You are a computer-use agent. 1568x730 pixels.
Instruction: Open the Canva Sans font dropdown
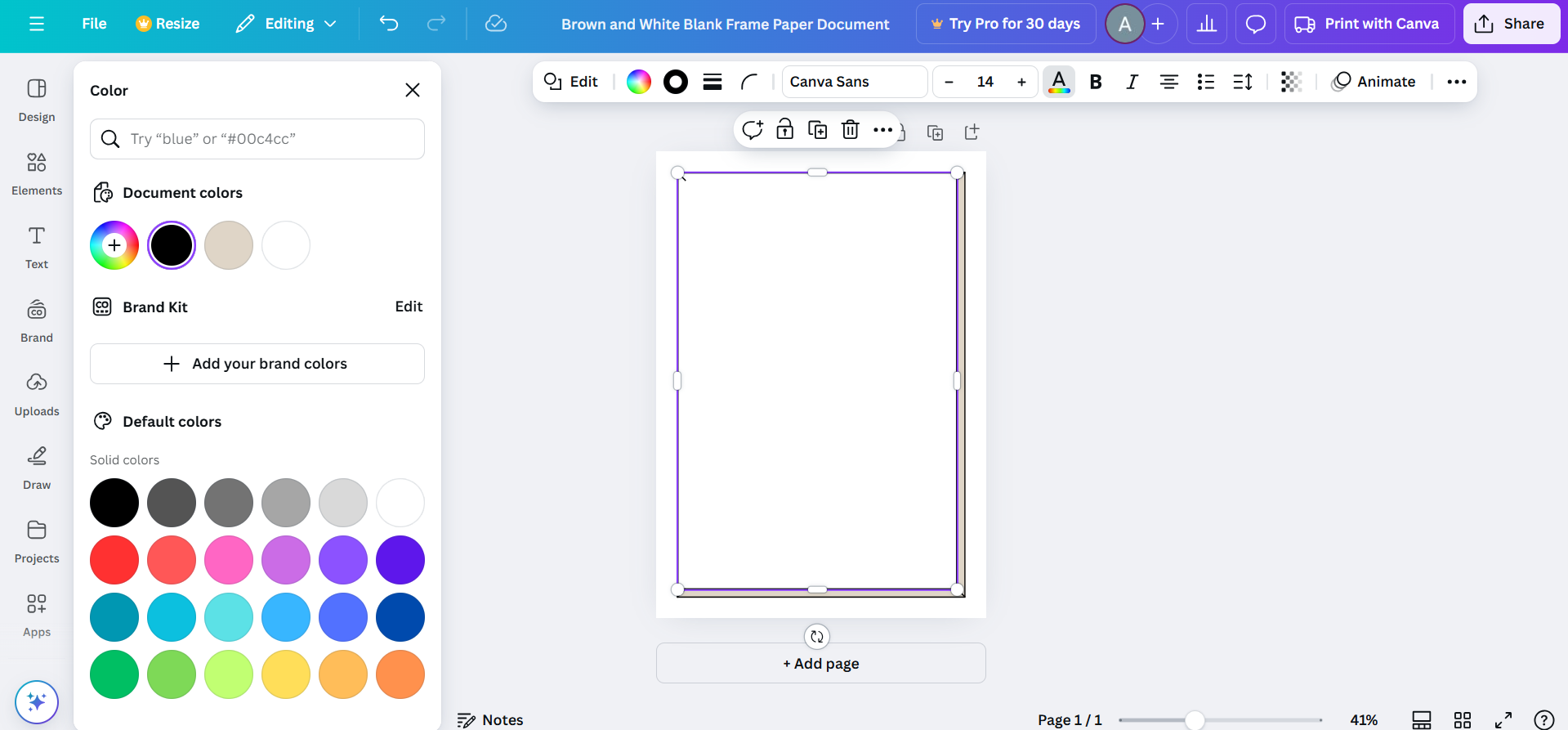pos(854,82)
